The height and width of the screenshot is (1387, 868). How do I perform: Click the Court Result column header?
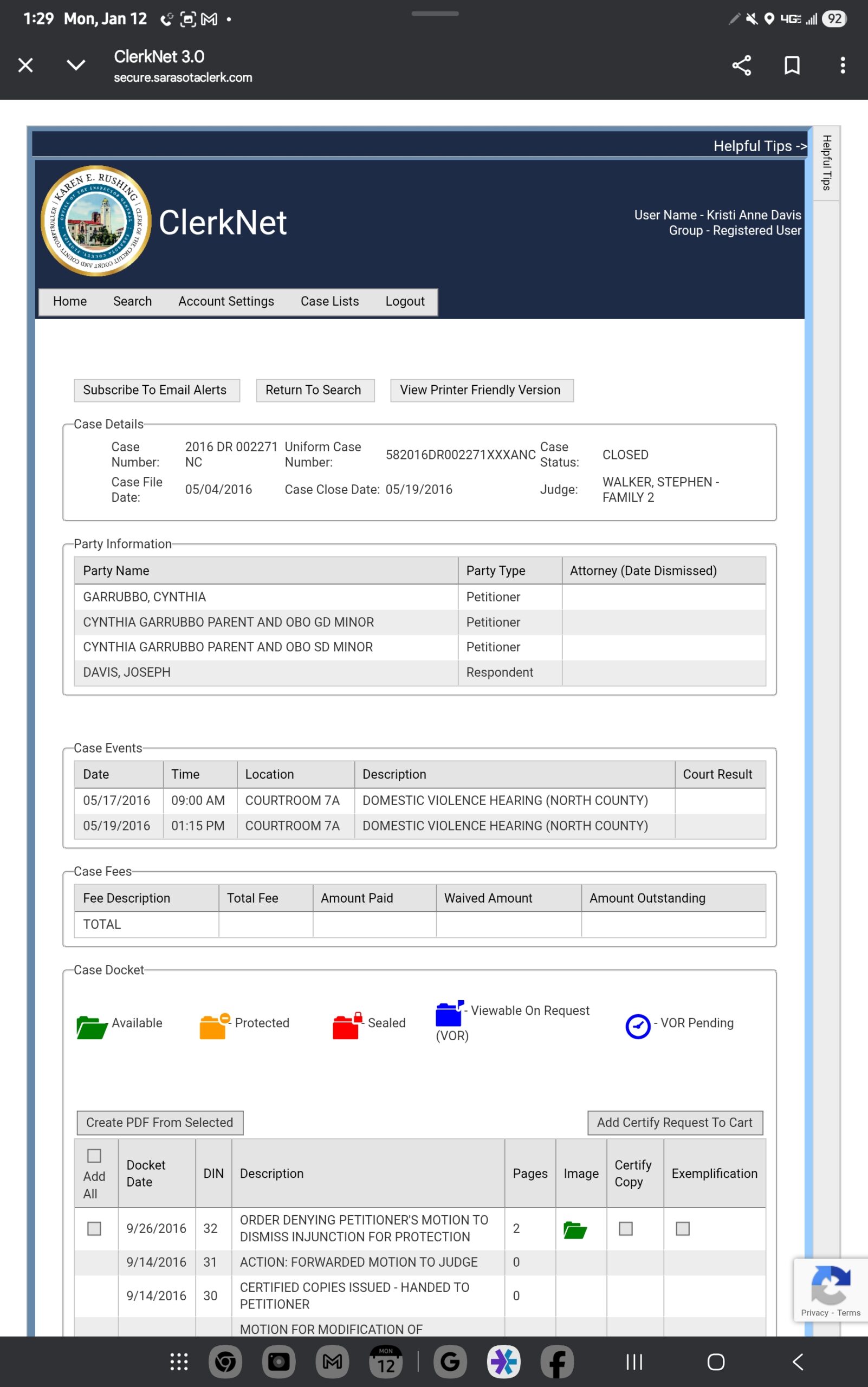point(720,774)
